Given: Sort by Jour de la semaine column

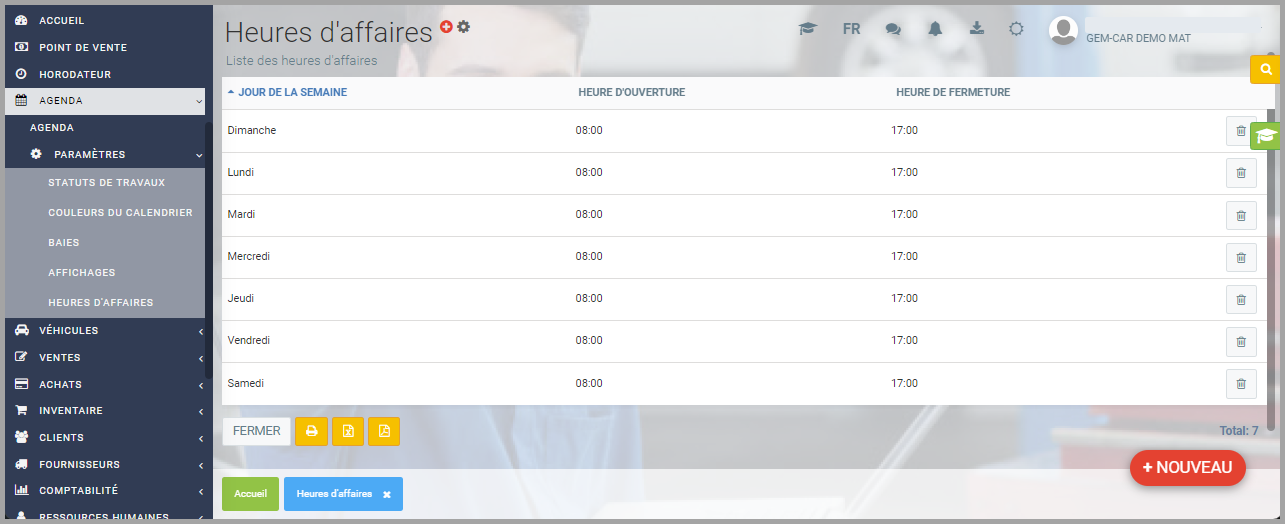Looking at the screenshot, I should point(292,92).
